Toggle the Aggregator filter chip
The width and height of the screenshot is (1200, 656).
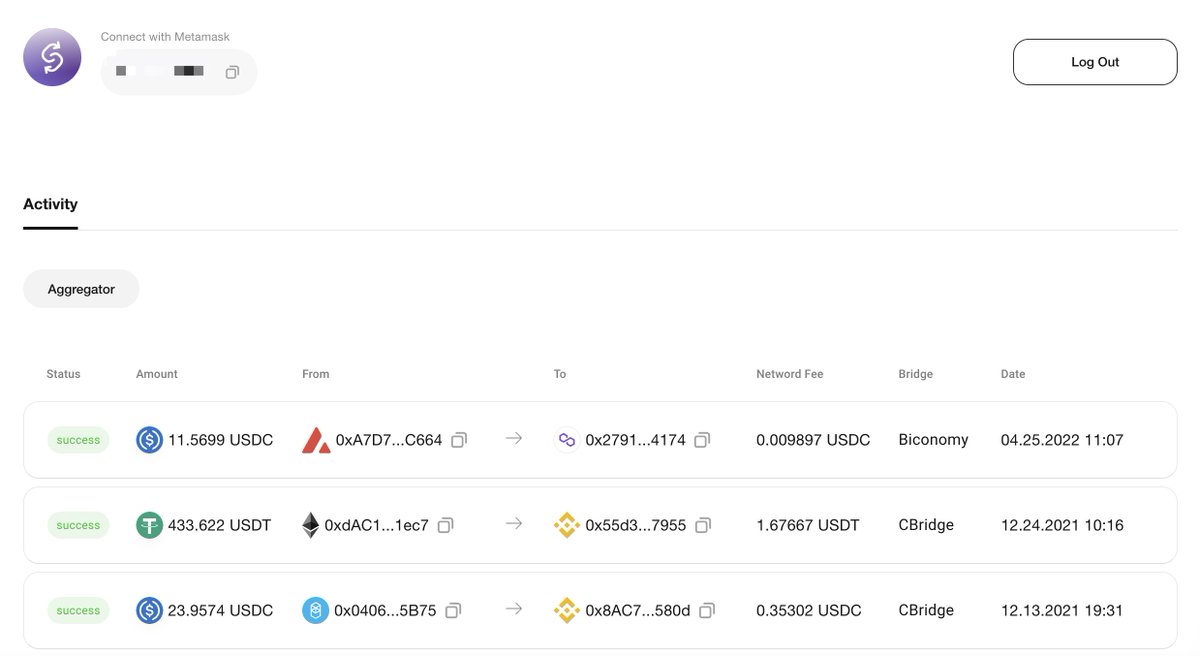81,288
